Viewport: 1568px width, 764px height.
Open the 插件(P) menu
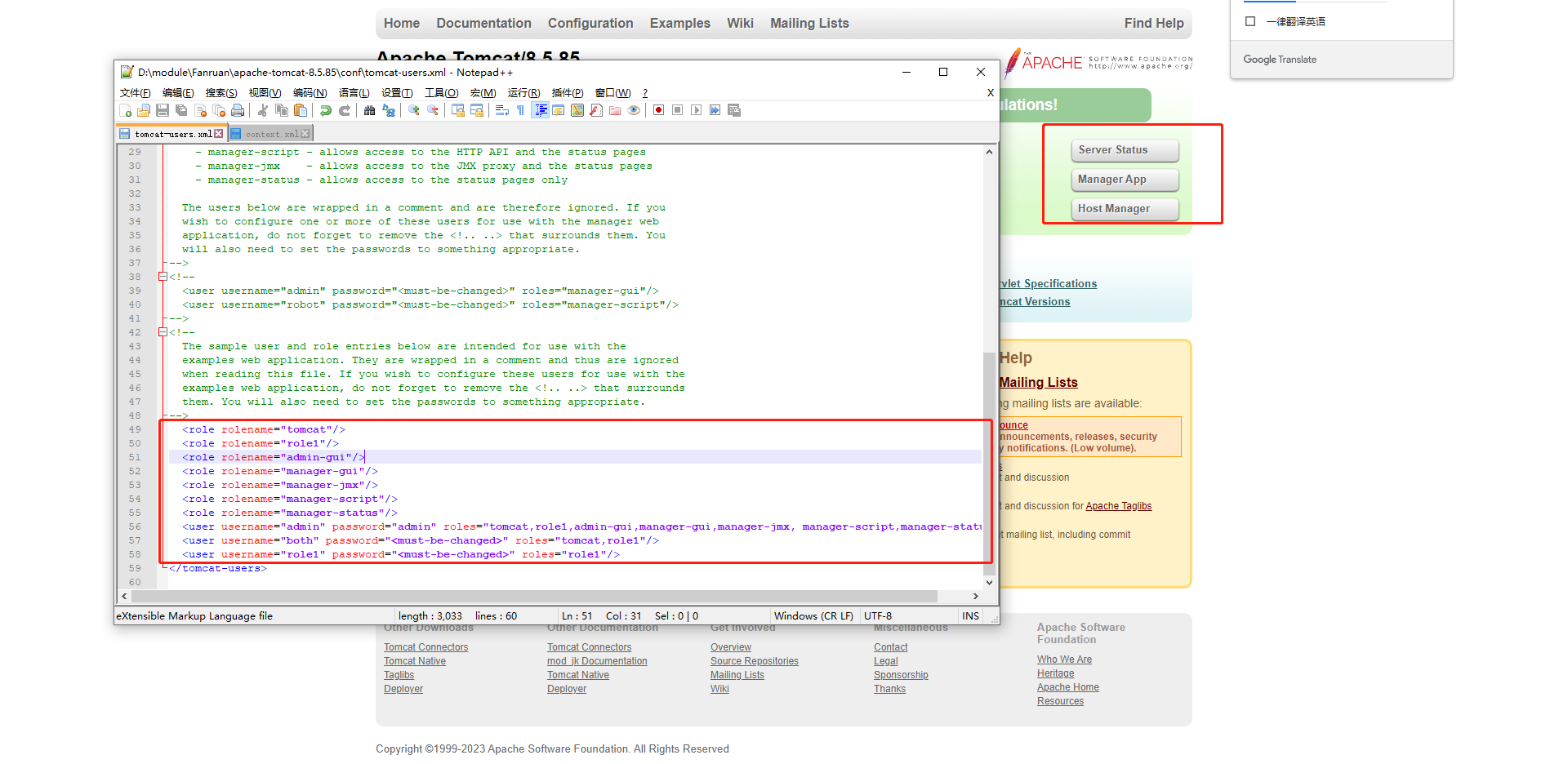pos(568,93)
